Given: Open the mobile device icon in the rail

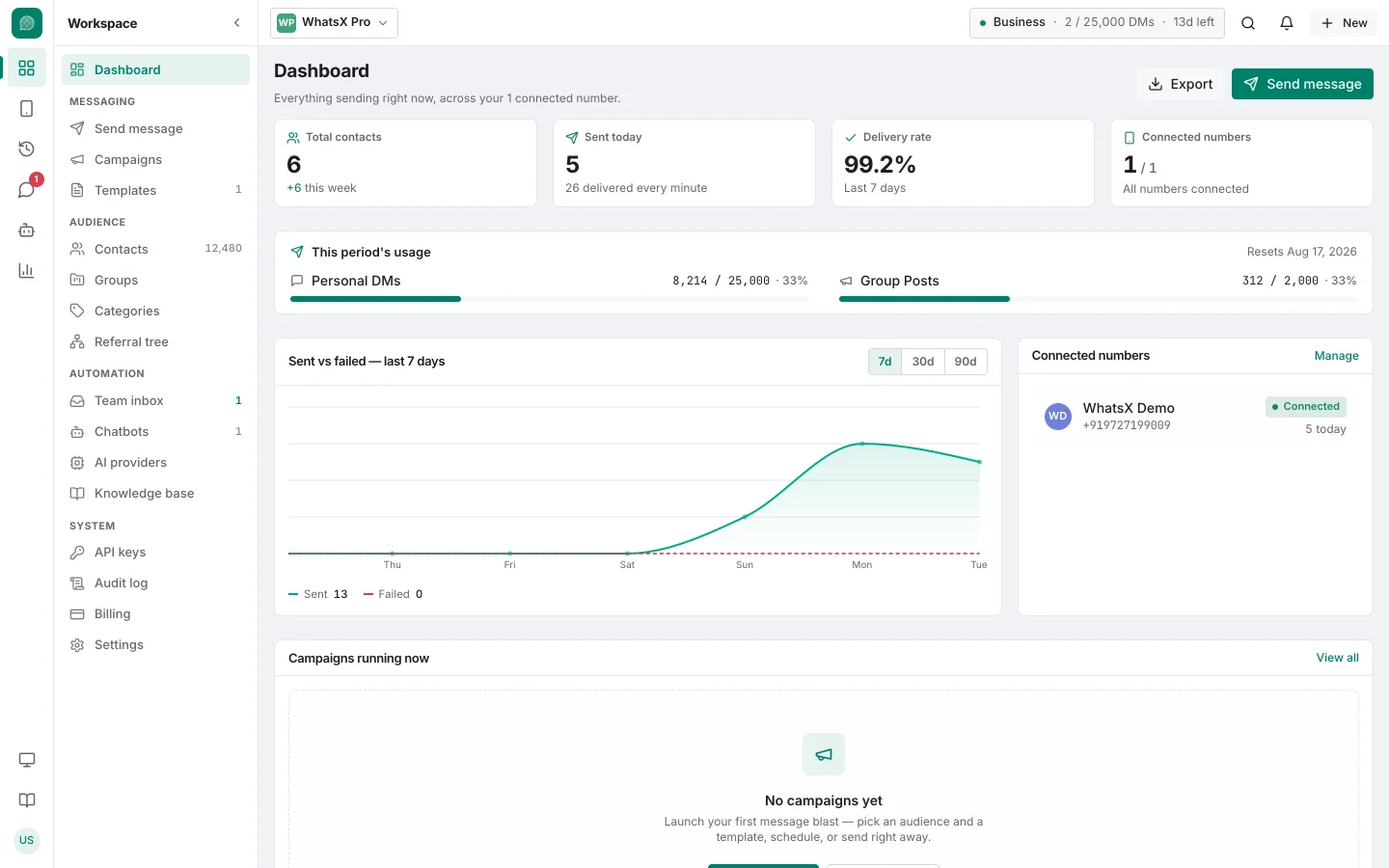Looking at the screenshot, I should 26,109.
